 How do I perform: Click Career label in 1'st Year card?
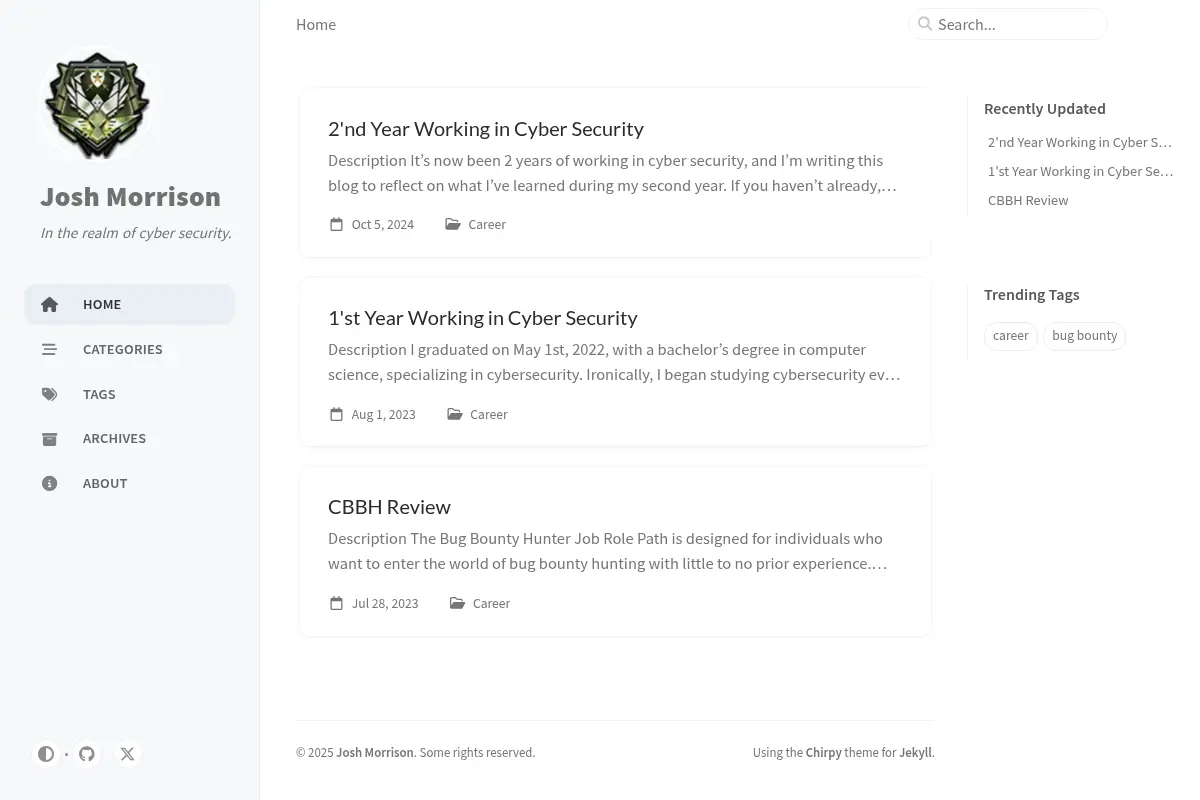(489, 414)
